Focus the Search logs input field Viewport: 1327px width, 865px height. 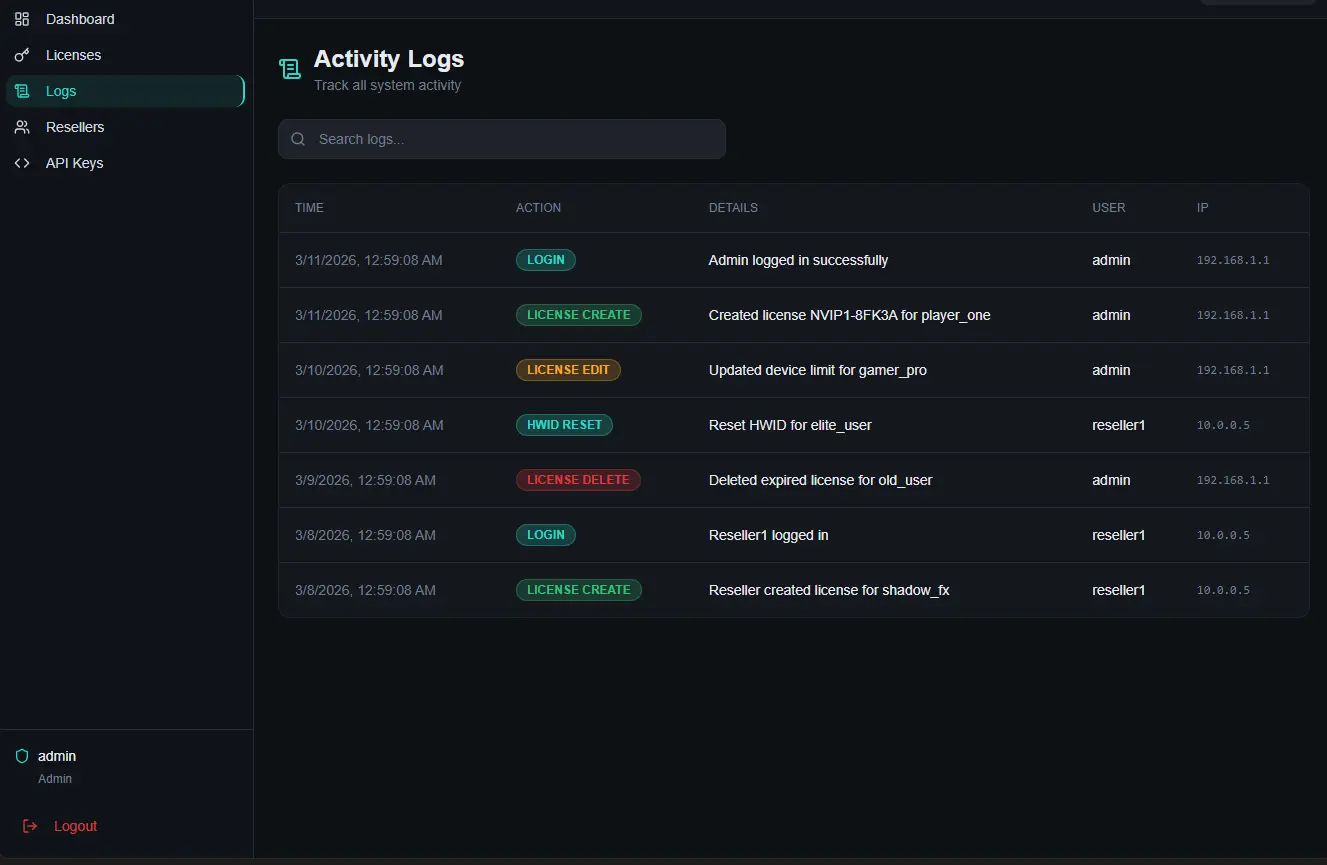coord(502,139)
